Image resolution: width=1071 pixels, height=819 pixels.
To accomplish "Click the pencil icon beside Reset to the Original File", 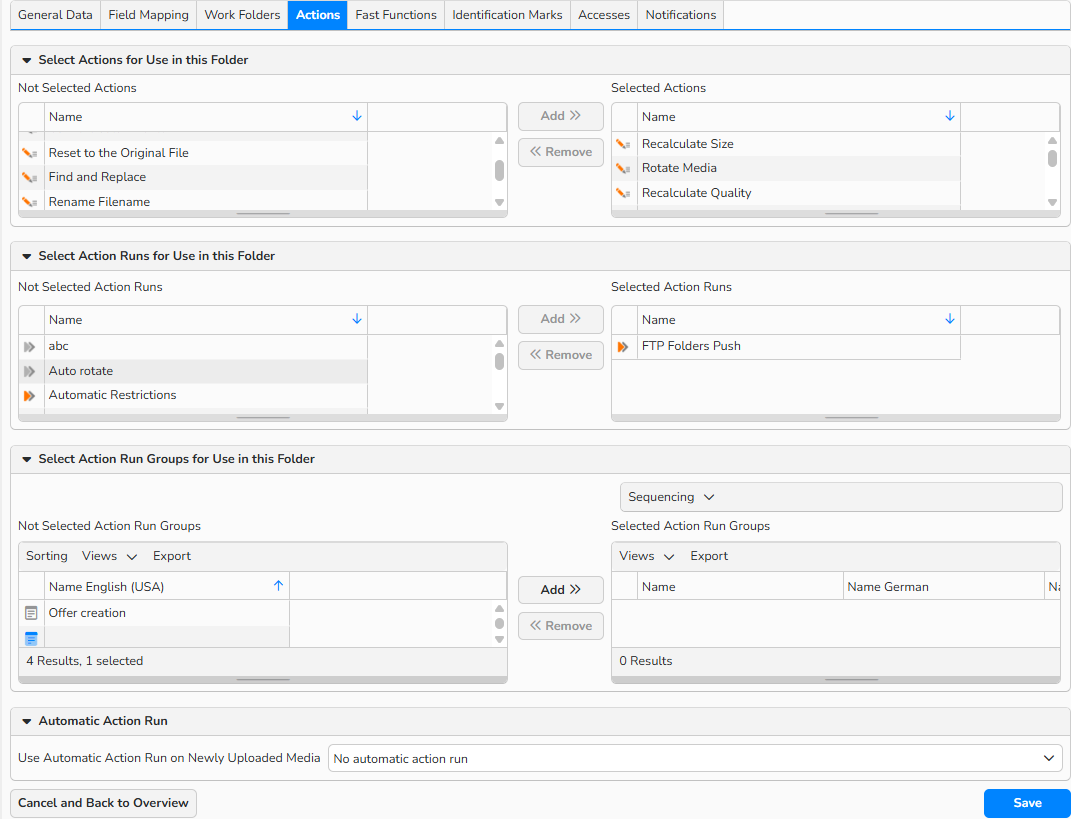I will pyautogui.click(x=29, y=154).
